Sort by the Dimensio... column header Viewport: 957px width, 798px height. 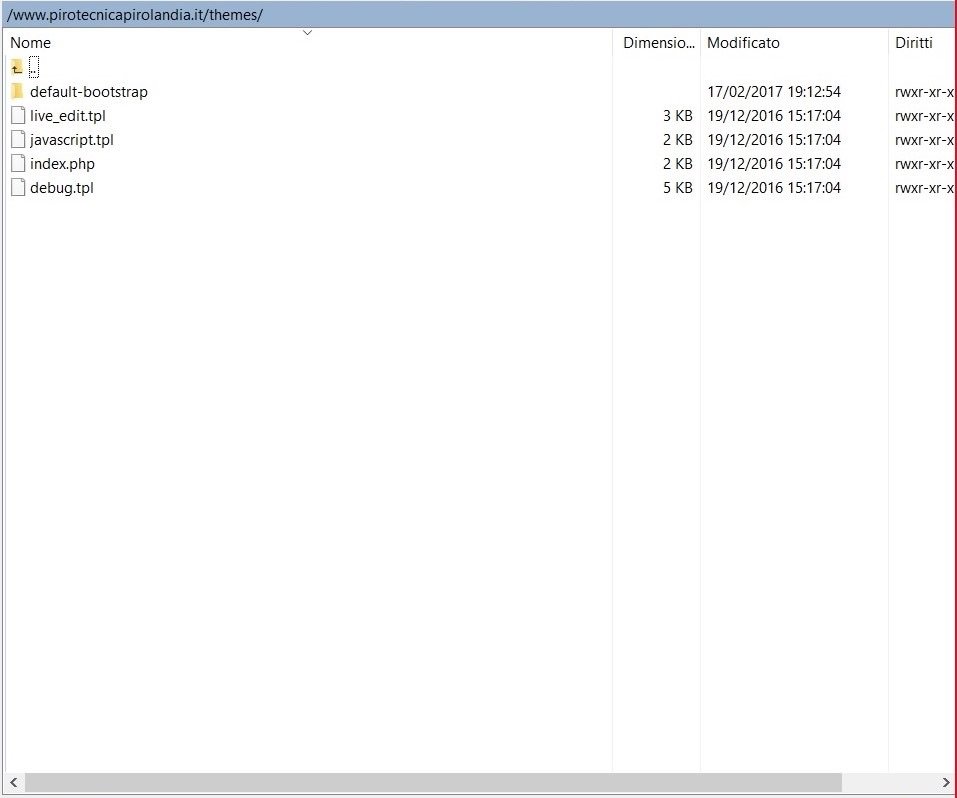[x=657, y=43]
